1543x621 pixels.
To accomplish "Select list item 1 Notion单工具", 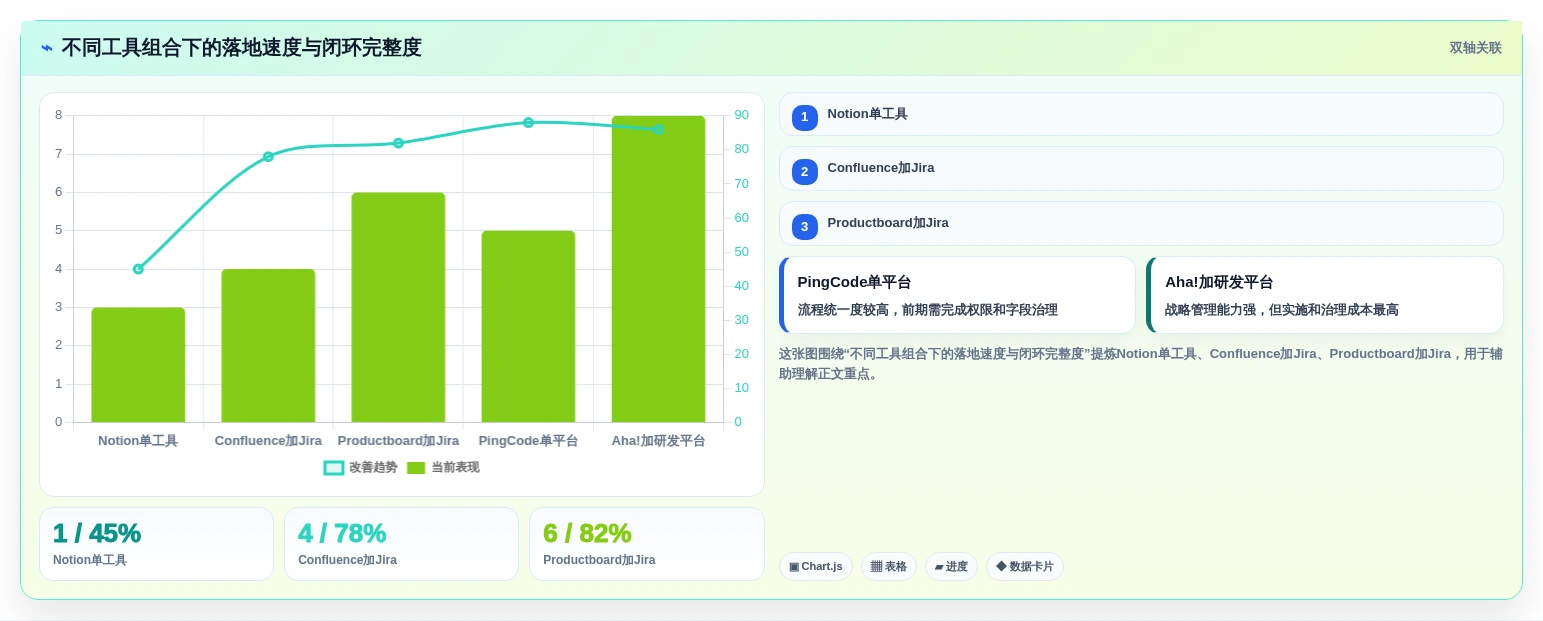I will [x=1141, y=114].
